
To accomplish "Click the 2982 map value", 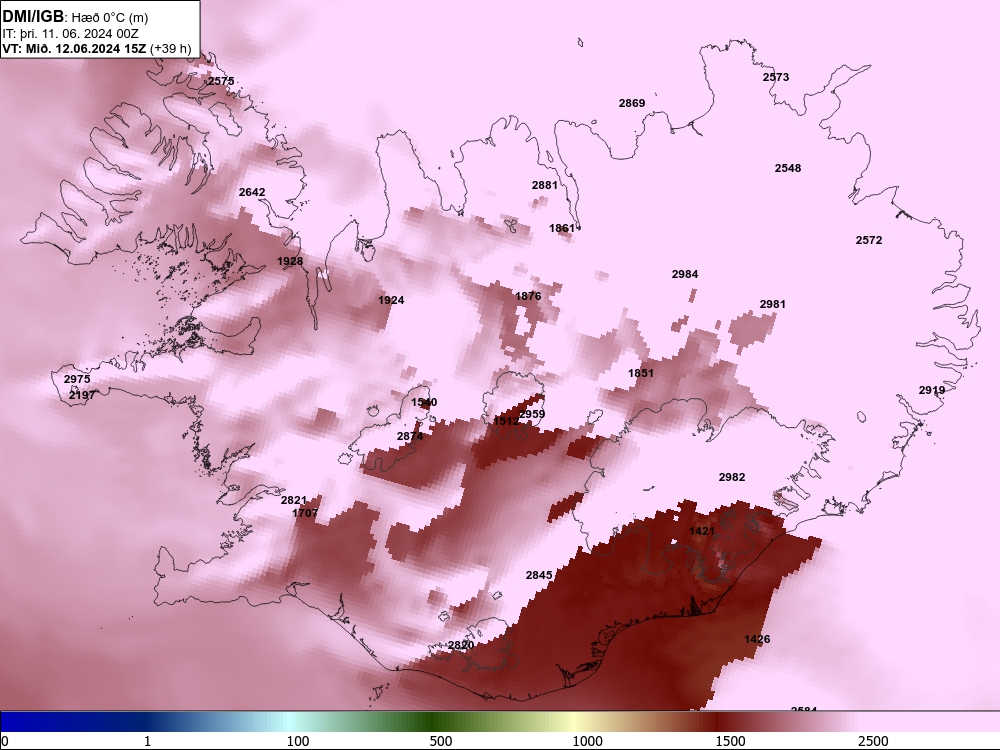I will 732,476.
